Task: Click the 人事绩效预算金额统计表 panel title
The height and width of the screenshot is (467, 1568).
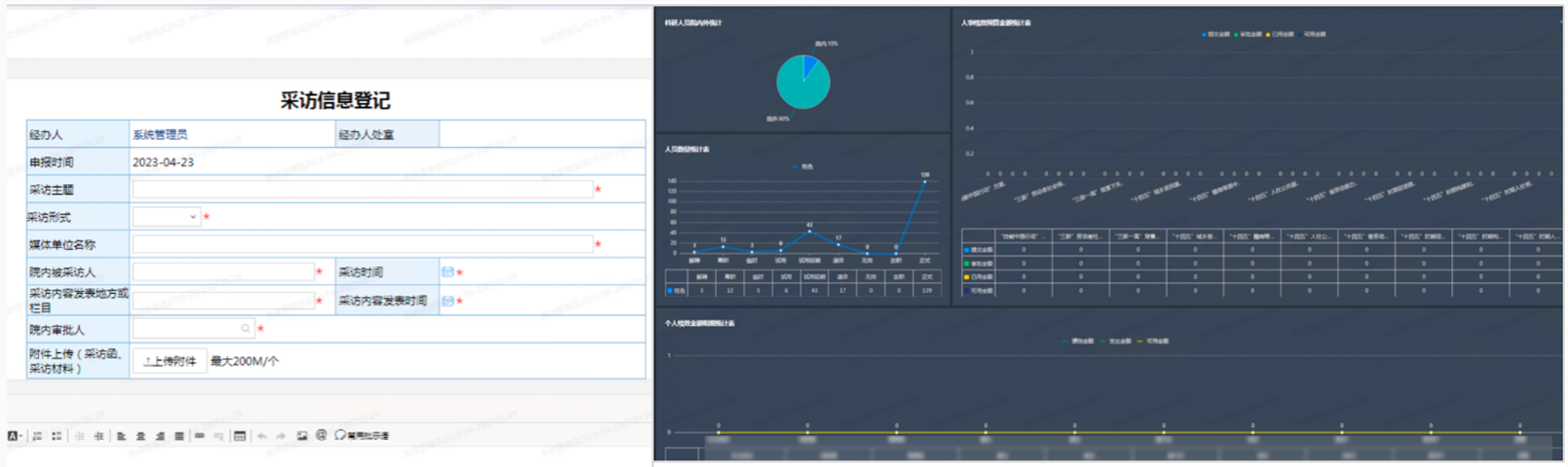Action: coord(996,22)
